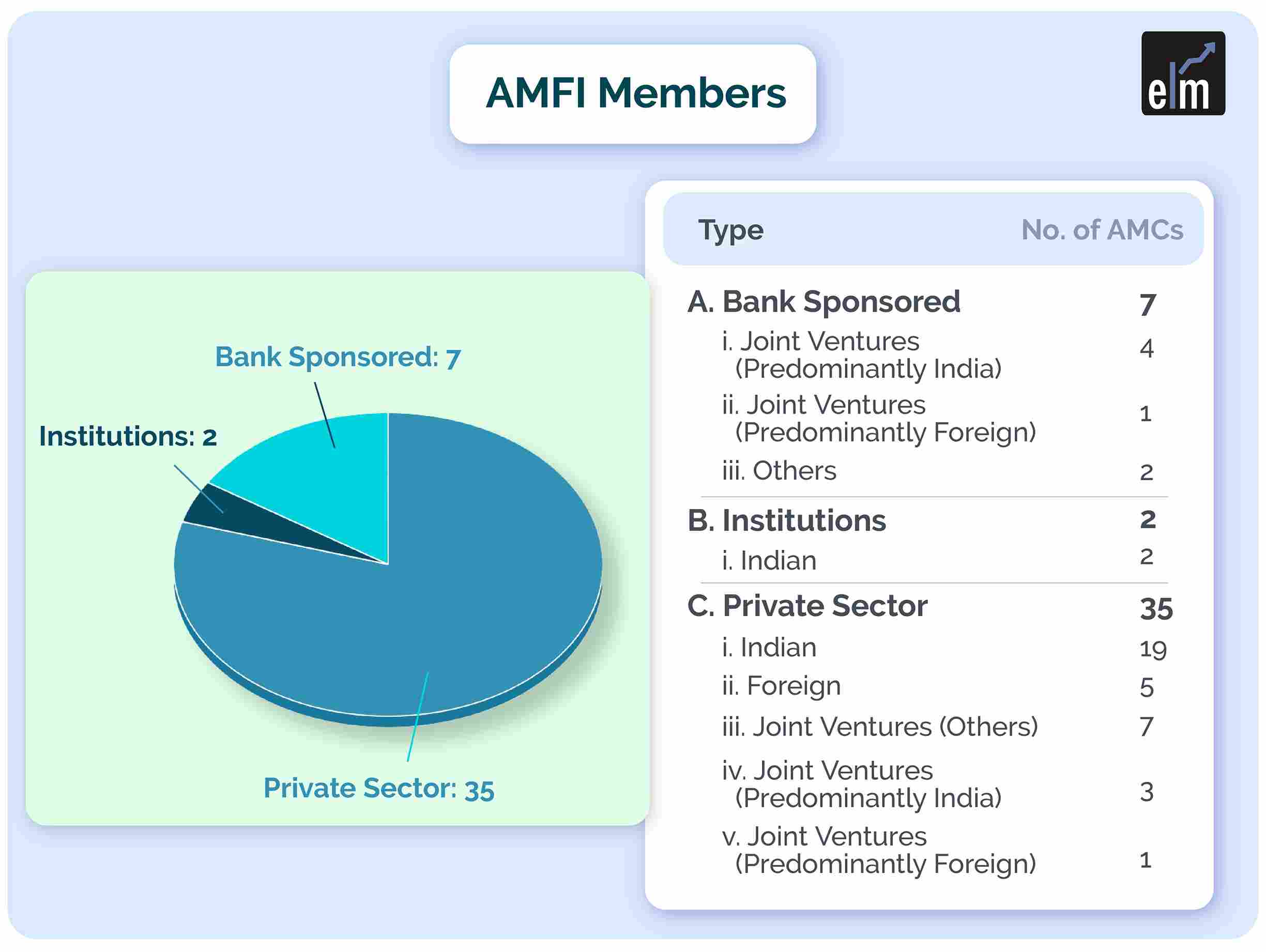Click the iii. Others table entry

(x=779, y=471)
